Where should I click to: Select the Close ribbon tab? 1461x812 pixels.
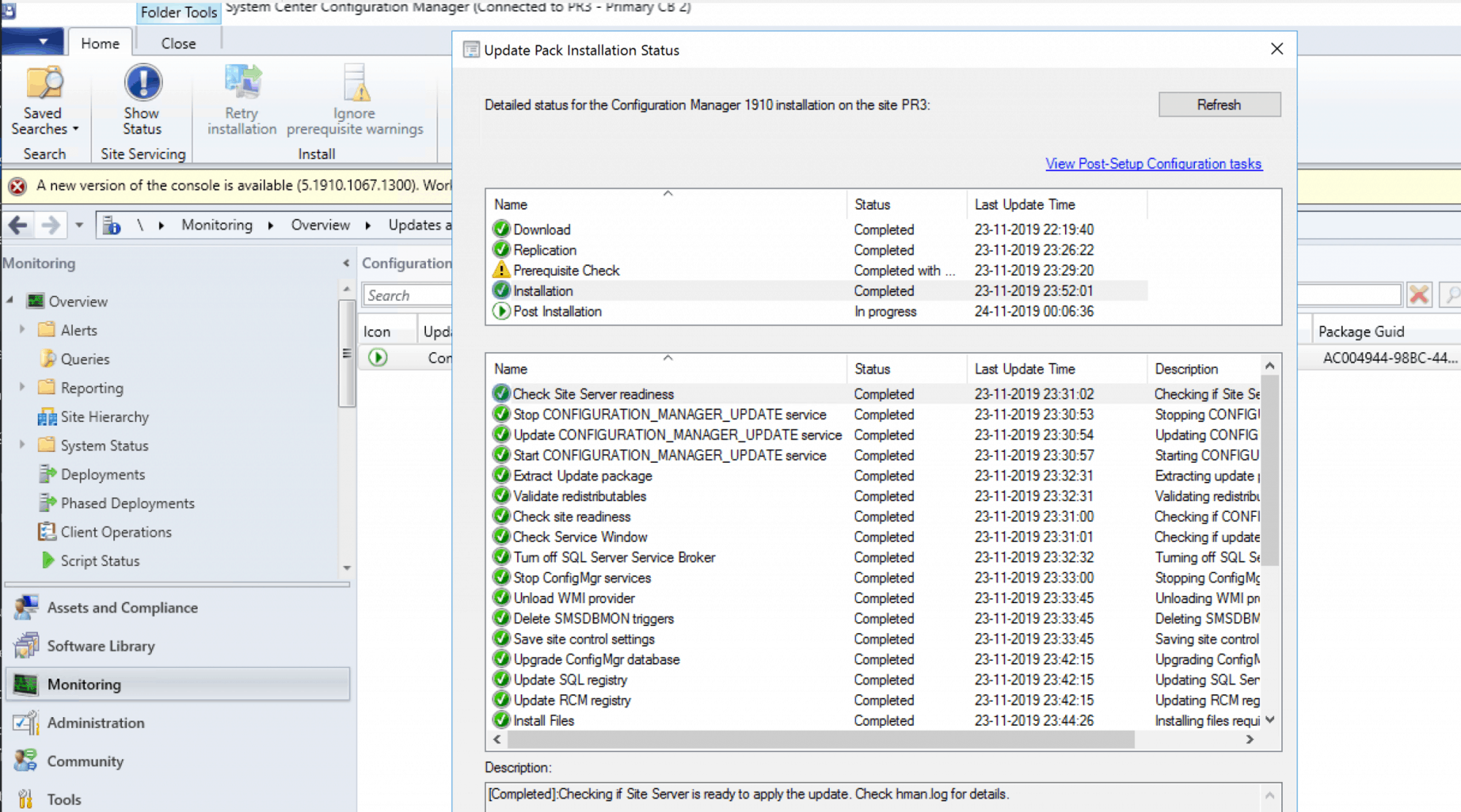point(178,43)
